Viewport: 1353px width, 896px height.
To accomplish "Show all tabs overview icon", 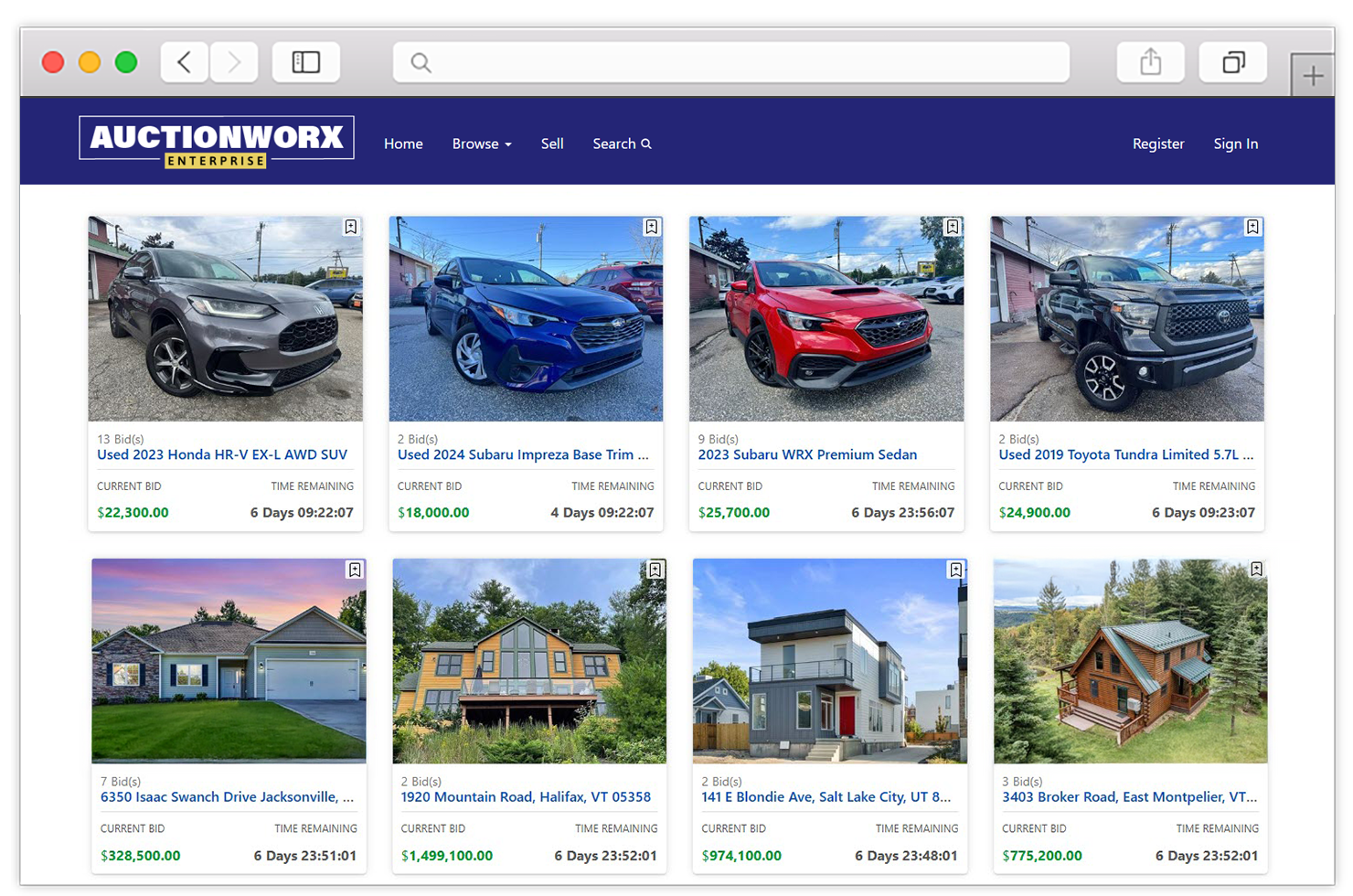I will [x=1233, y=62].
